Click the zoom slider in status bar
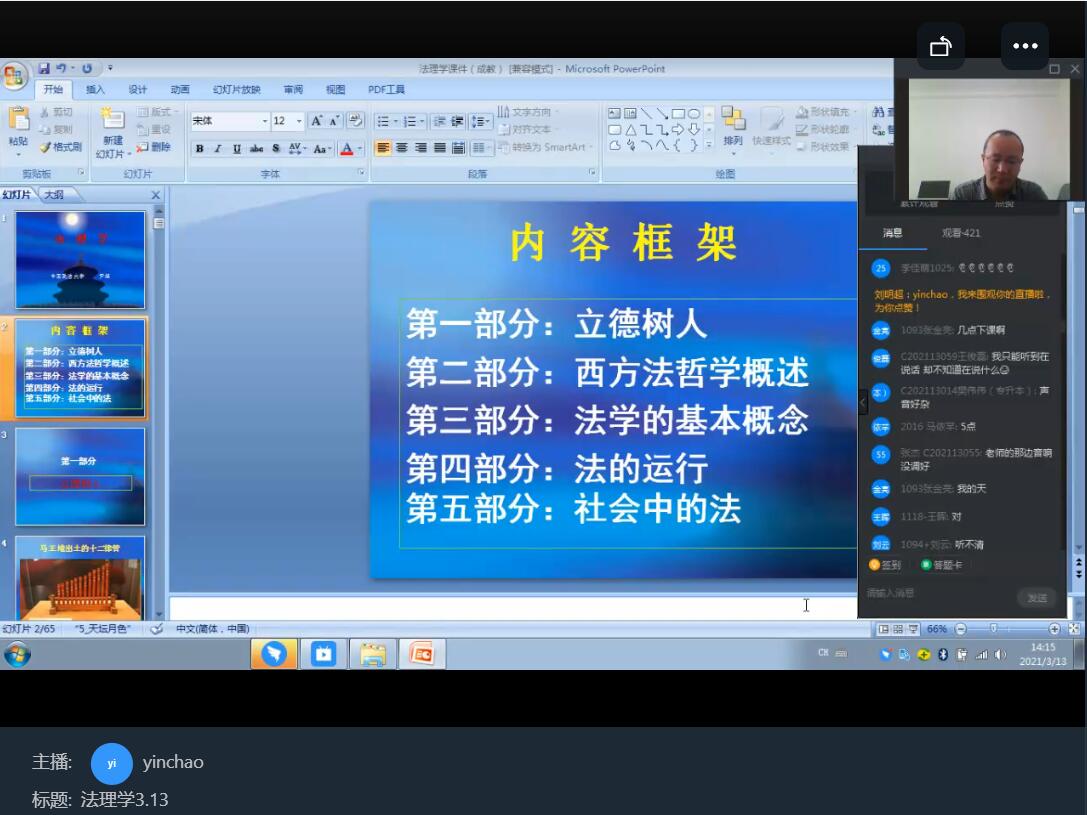 pos(994,629)
